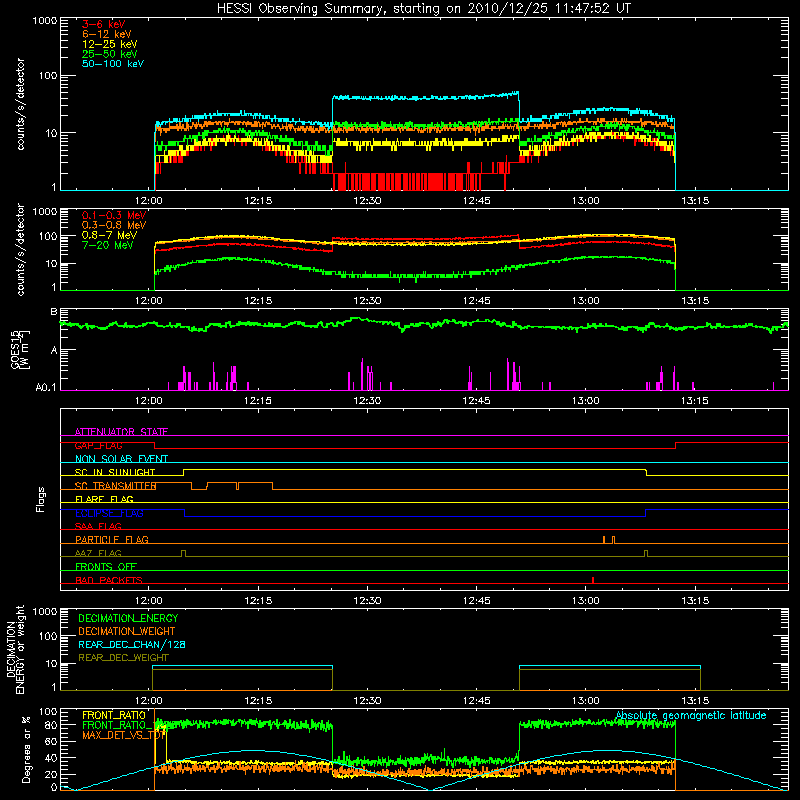Select the SC_TRANSMITTER flag label

tap(115, 486)
